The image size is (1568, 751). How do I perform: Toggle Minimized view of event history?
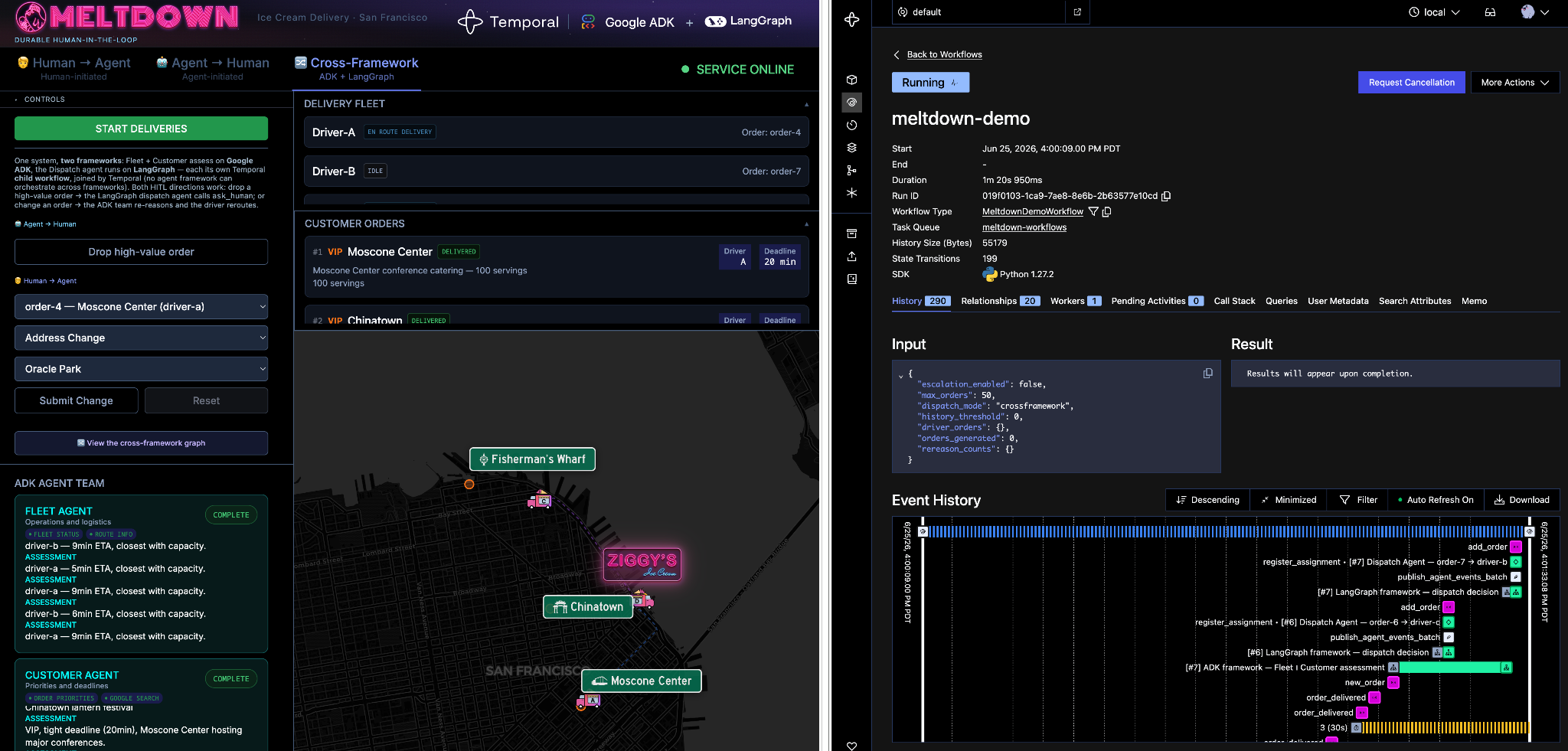click(1289, 500)
